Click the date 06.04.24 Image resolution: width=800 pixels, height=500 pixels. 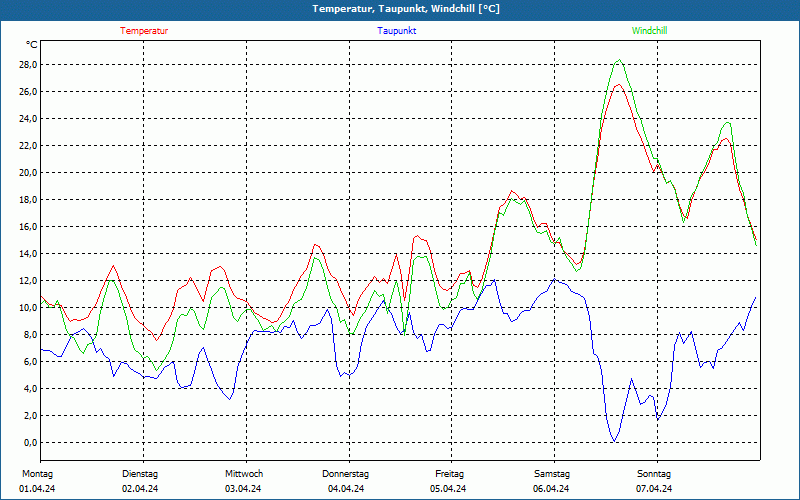551,489
